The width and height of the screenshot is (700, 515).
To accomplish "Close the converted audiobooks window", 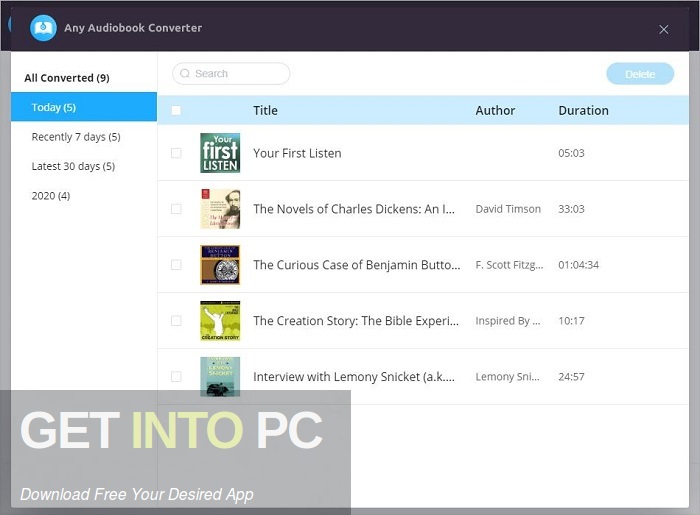I will pyautogui.click(x=663, y=29).
